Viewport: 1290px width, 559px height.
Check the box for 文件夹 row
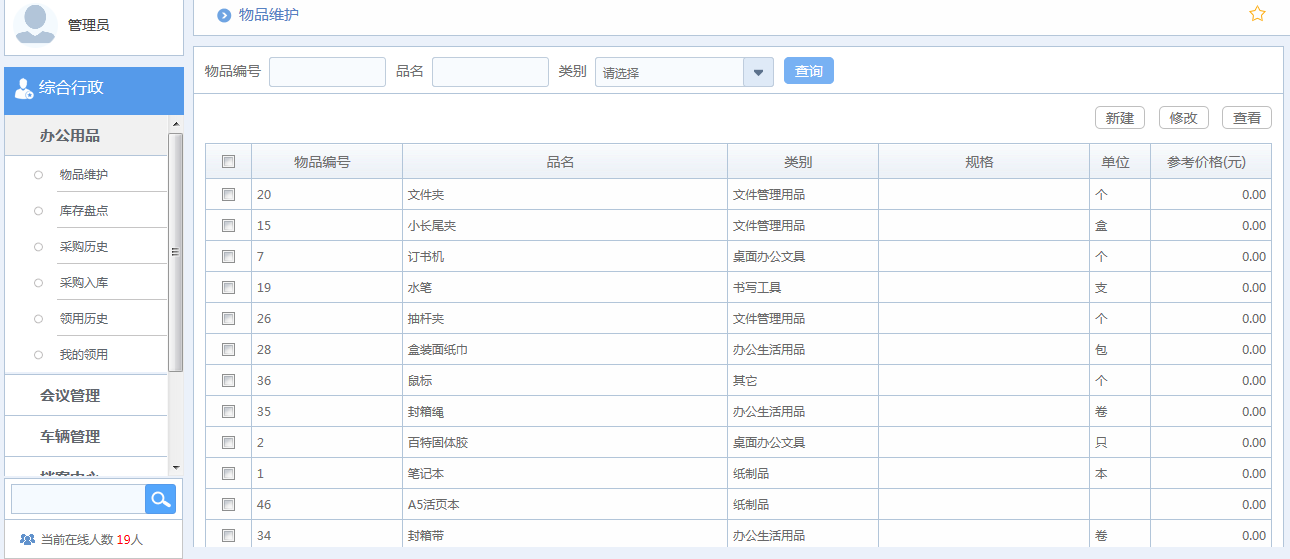pos(228,194)
